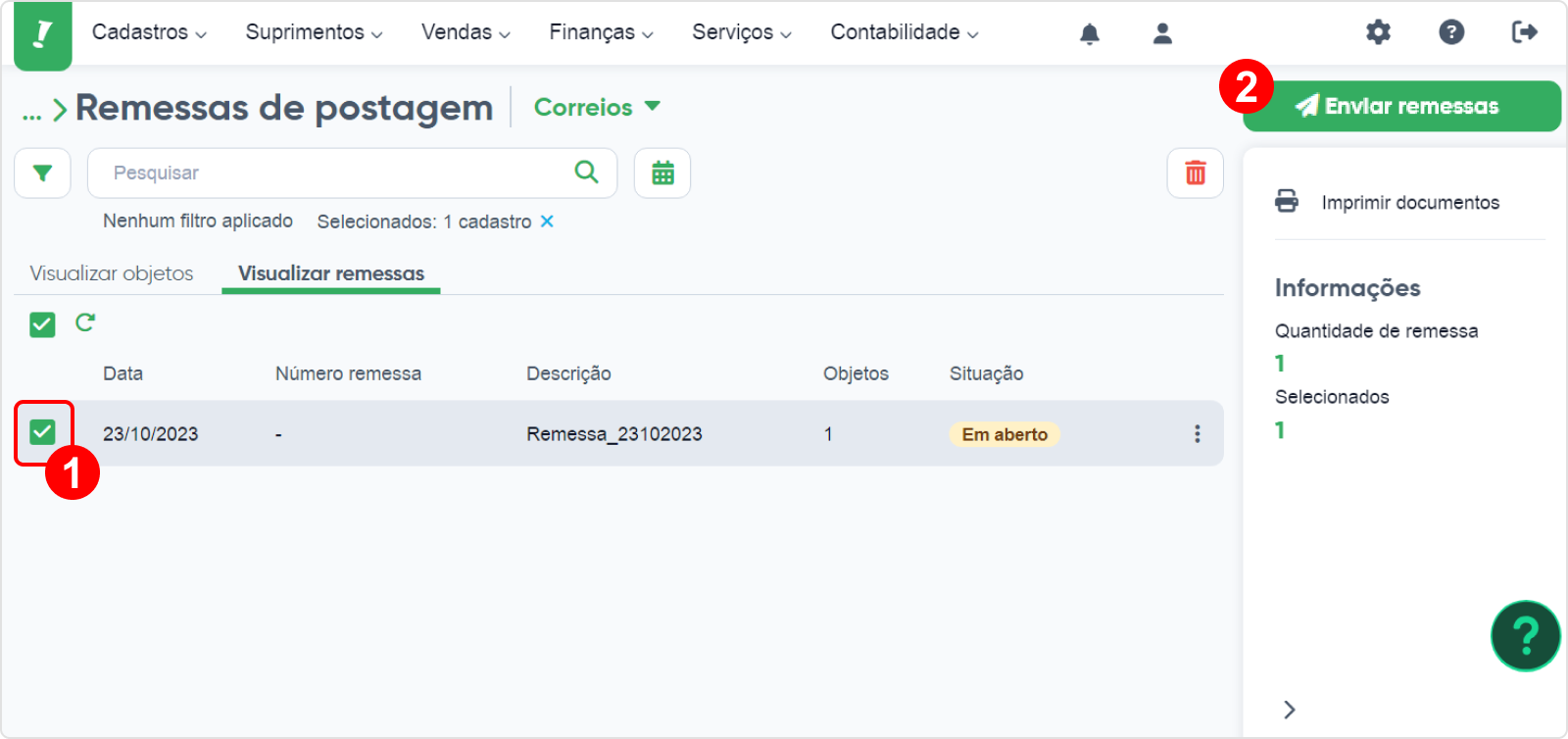Open the user profile icon
This screenshot has width=1568, height=739.
click(1162, 33)
